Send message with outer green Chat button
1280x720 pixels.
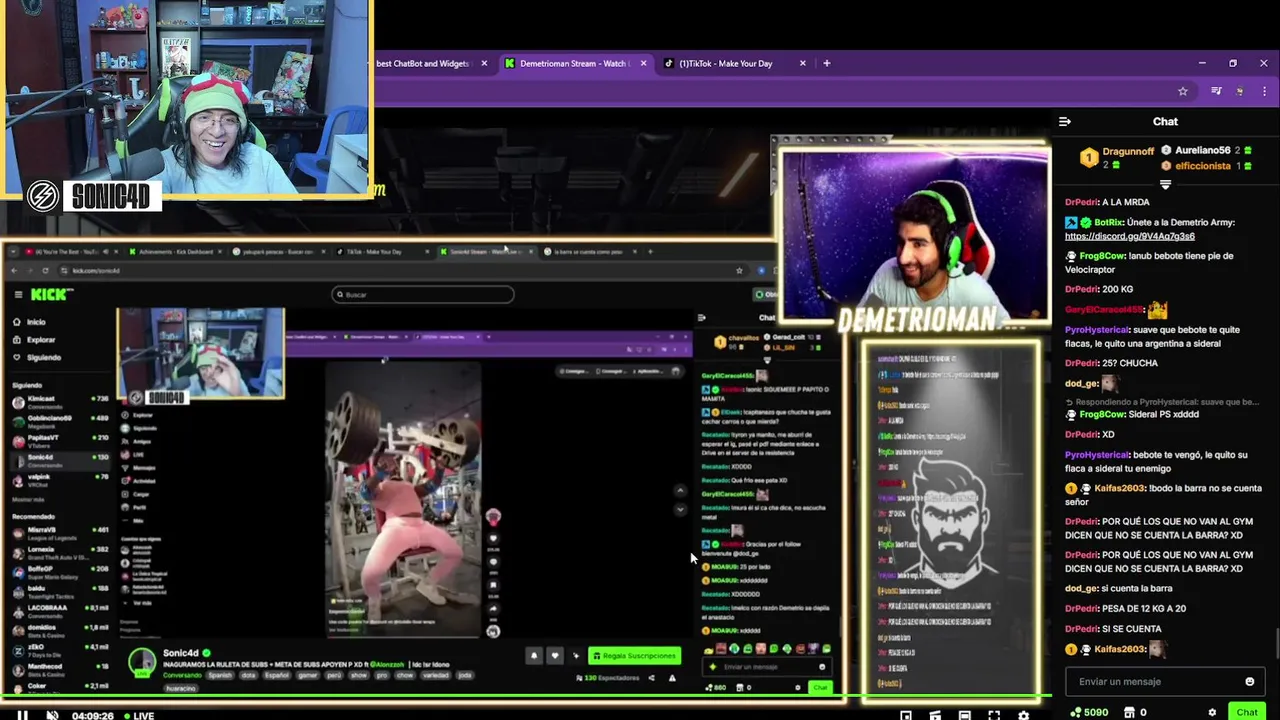click(1247, 712)
